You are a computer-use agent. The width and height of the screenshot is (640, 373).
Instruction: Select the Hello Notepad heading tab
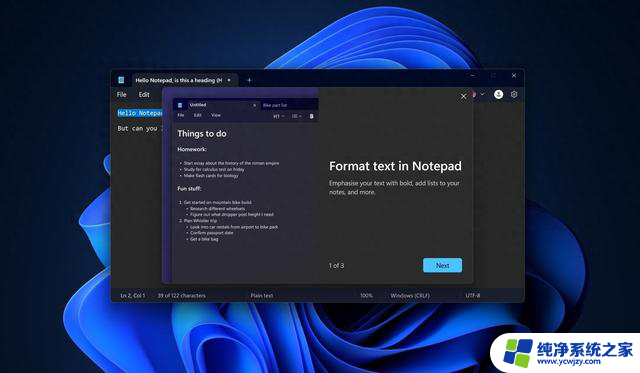click(178, 80)
